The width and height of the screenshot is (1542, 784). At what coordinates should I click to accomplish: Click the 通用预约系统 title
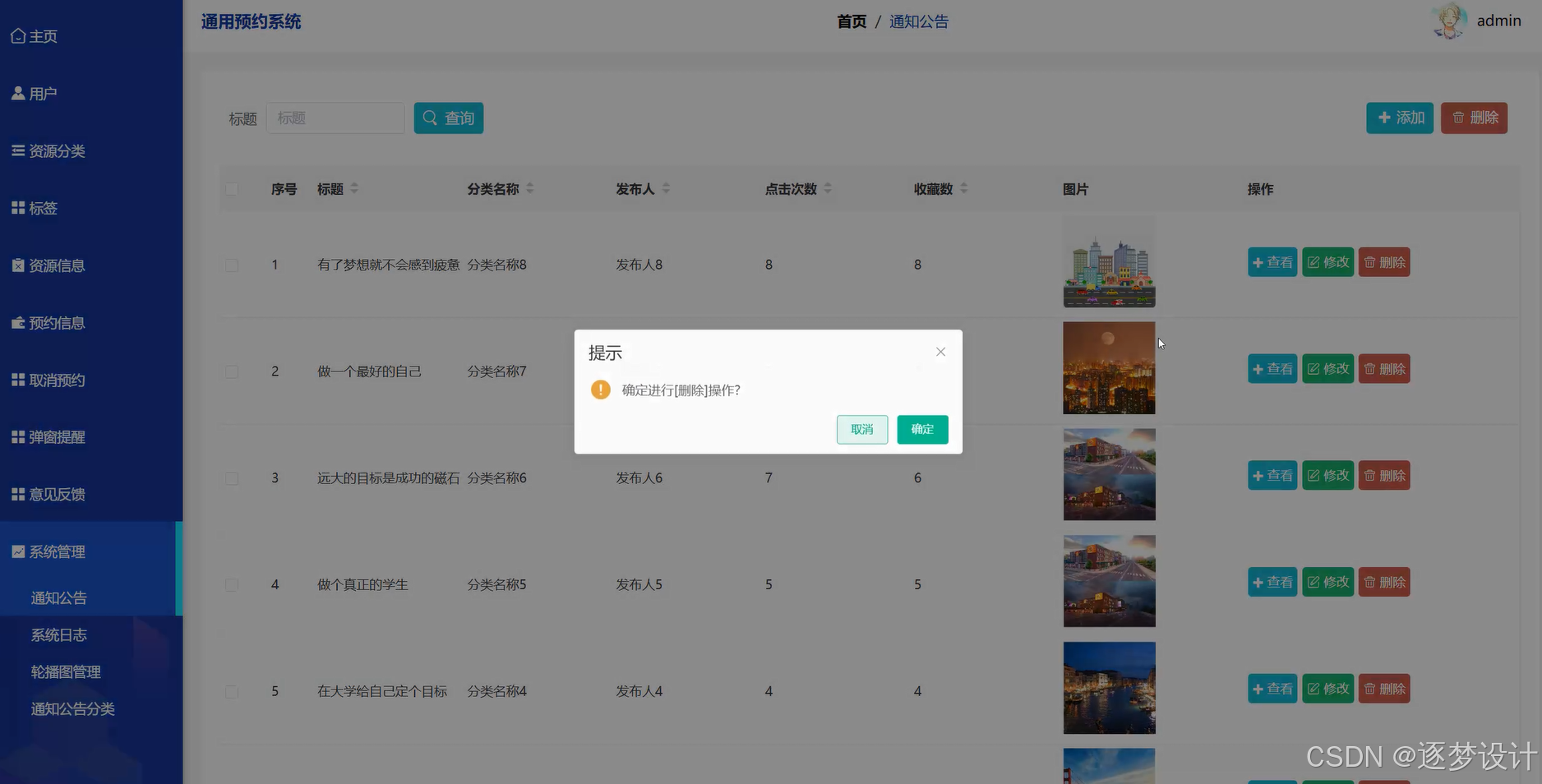[x=252, y=22]
